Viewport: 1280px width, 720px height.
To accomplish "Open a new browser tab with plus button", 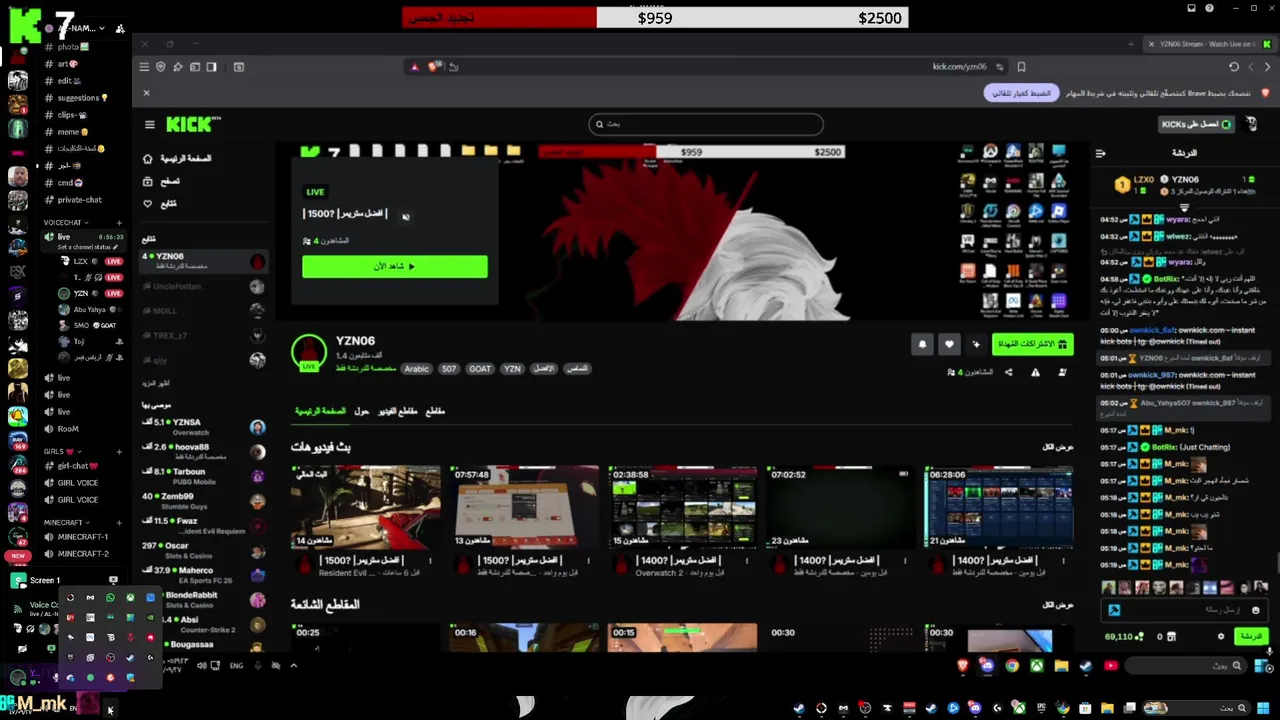I will (1131, 44).
